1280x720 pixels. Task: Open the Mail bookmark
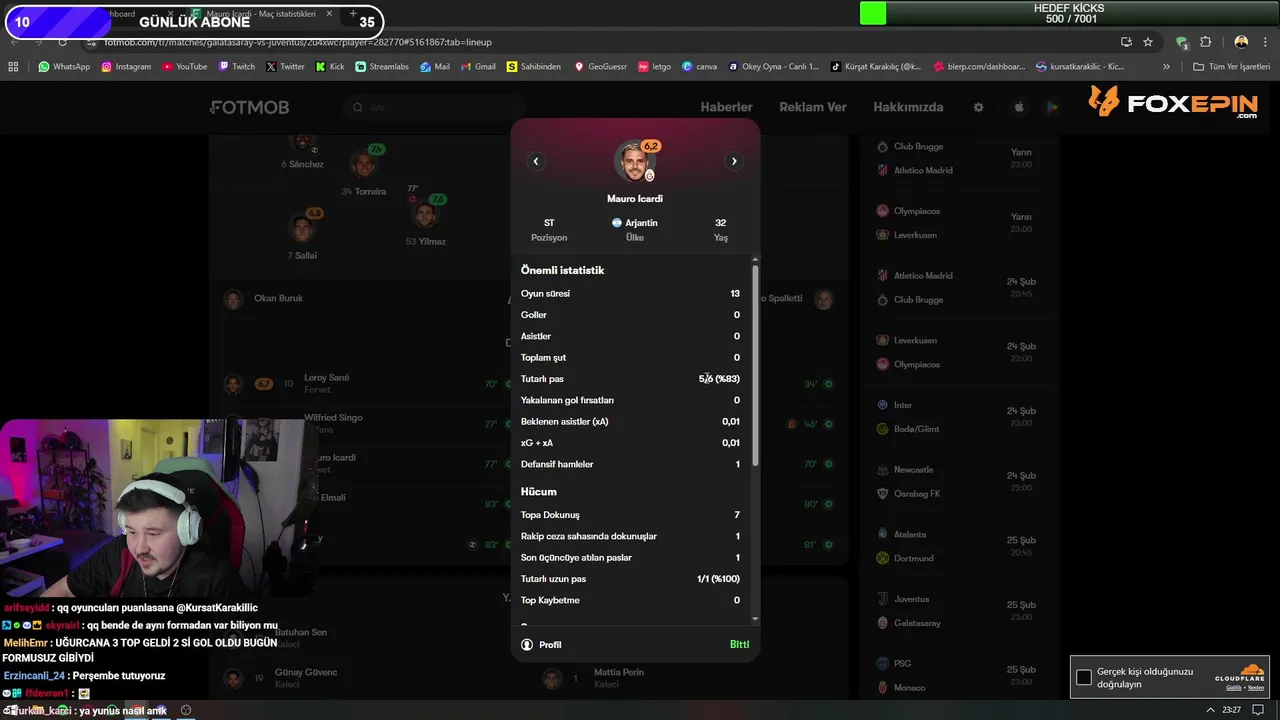point(435,67)
